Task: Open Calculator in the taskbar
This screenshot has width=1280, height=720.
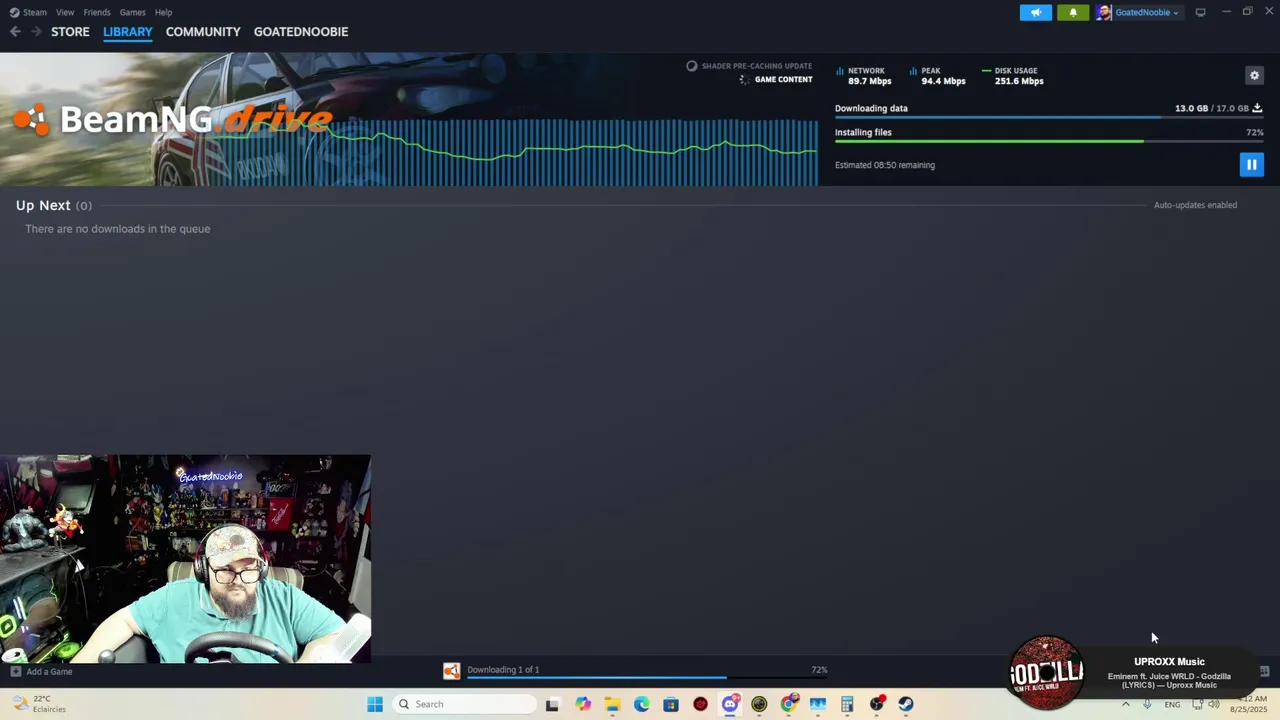Action: (x=847, y=704)
